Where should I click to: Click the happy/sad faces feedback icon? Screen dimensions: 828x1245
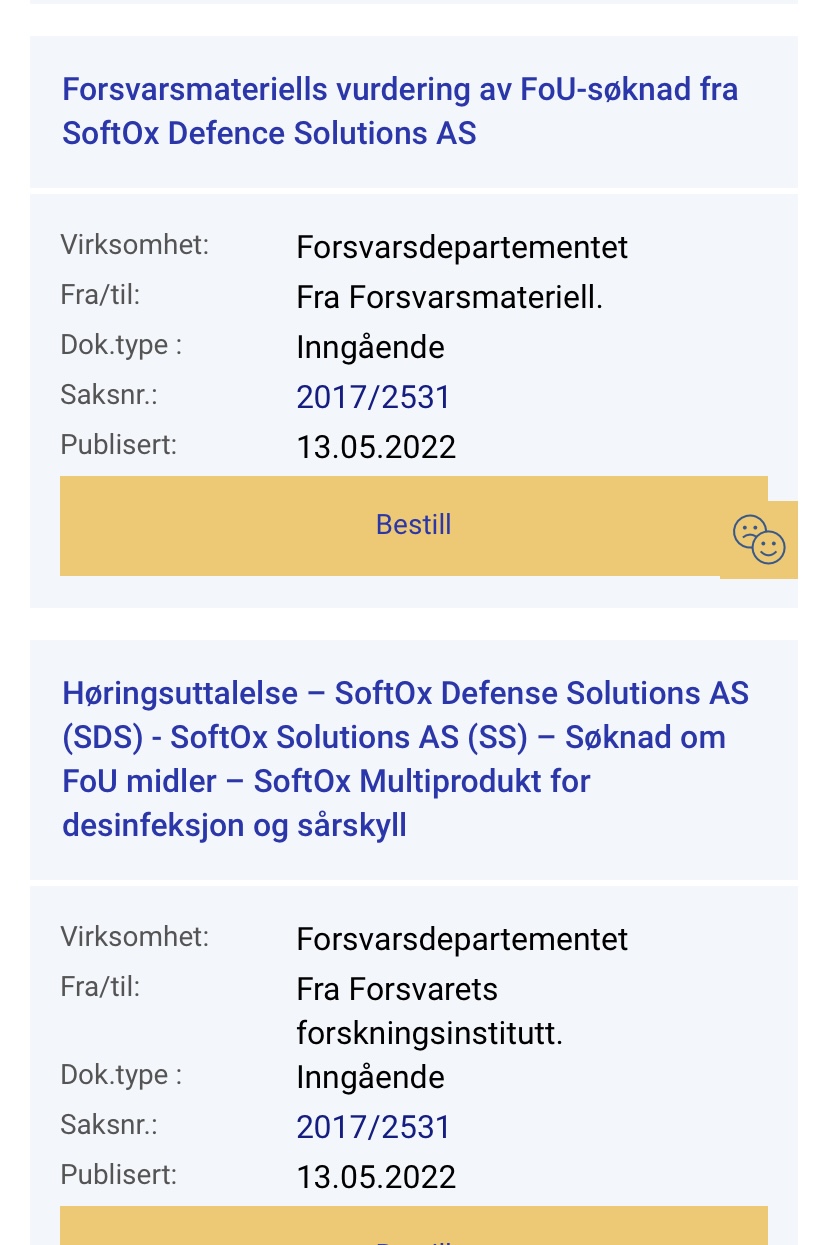(x=759, y=540)
